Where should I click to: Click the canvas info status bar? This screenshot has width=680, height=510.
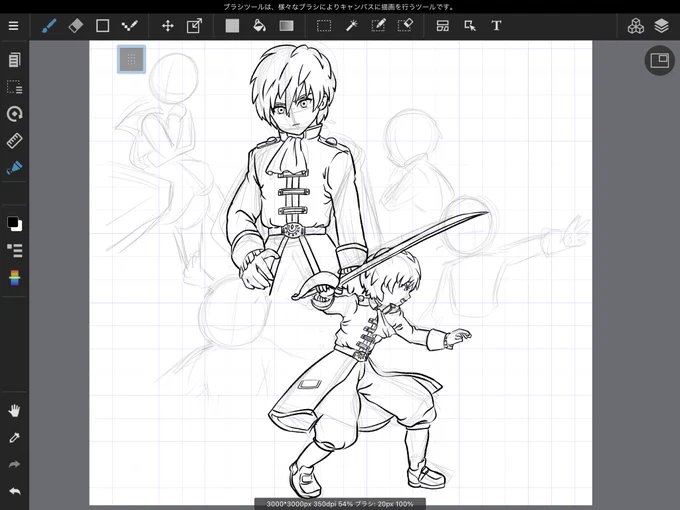pos(340,504)
